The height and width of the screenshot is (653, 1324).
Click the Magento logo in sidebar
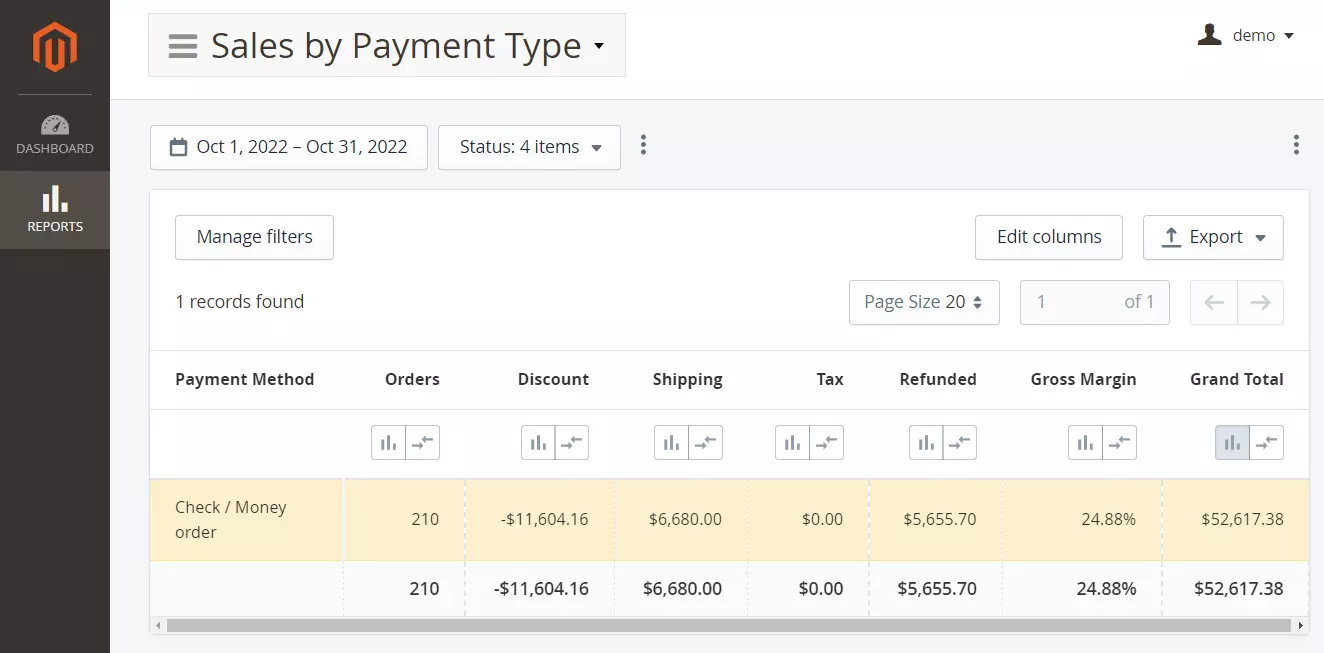click(54, 47)
